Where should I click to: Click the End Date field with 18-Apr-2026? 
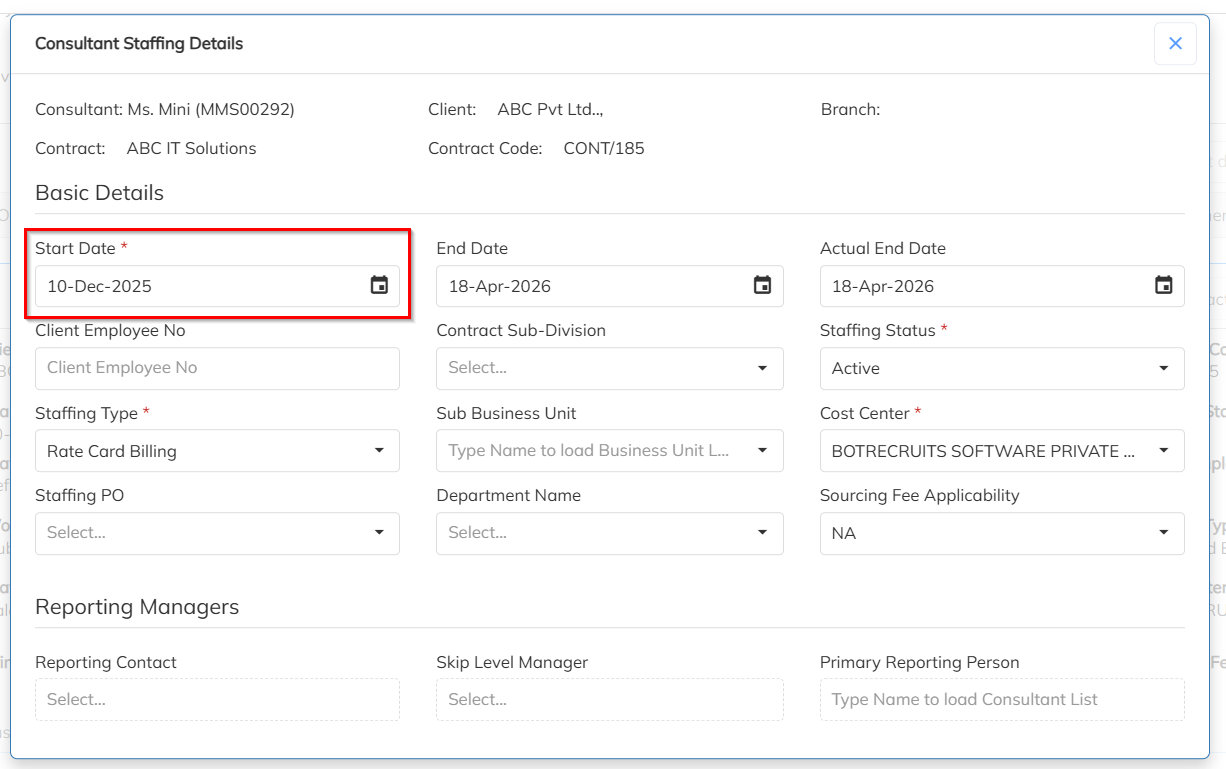tap(590, 286)
